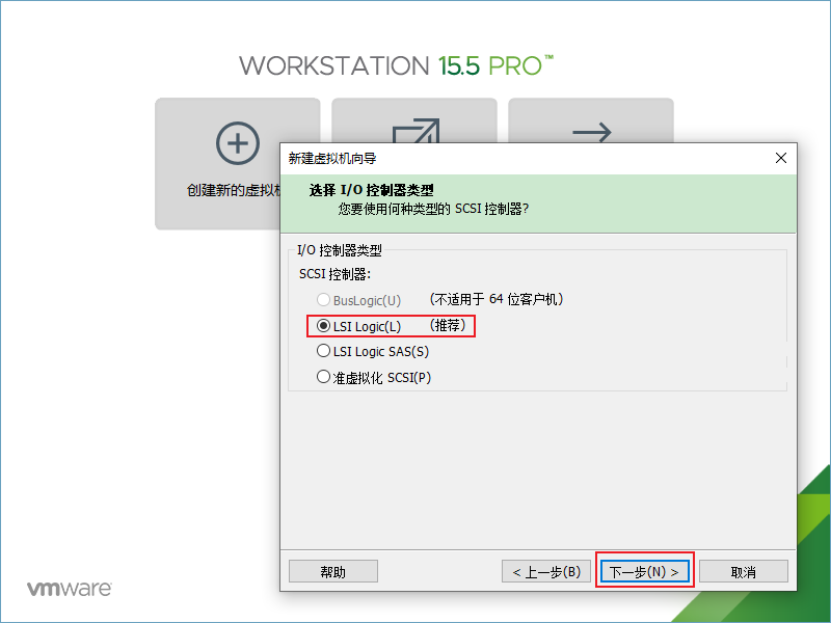The image size is (831, 623).
Task: Click the vmware logo at bottom left
Action: (x=69, y=589)
